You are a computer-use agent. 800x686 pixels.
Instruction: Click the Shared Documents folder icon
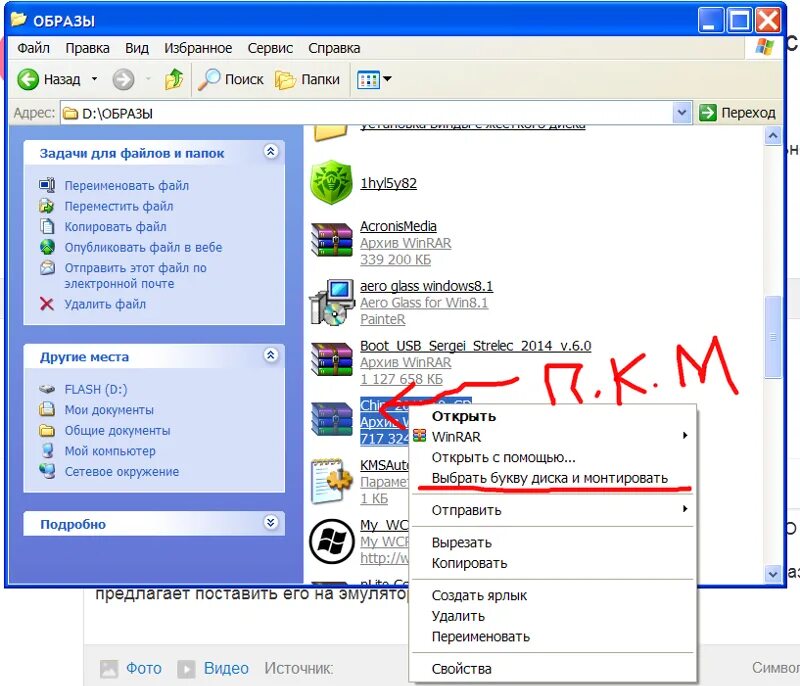click(x=47, y=430)
